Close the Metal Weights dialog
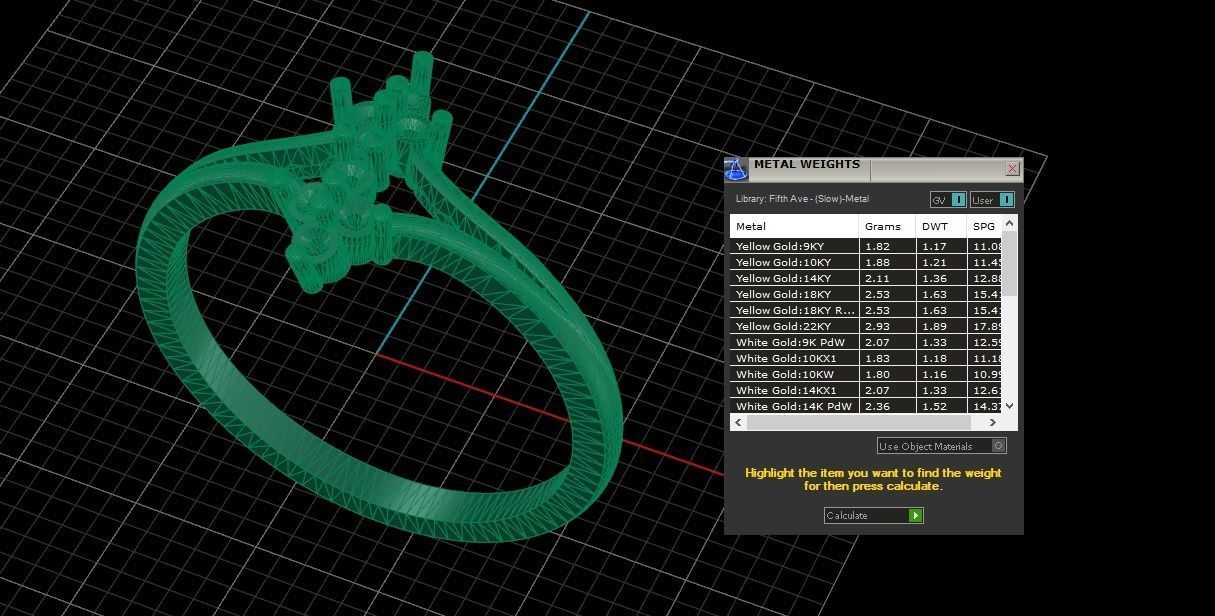 point(1012,169)
